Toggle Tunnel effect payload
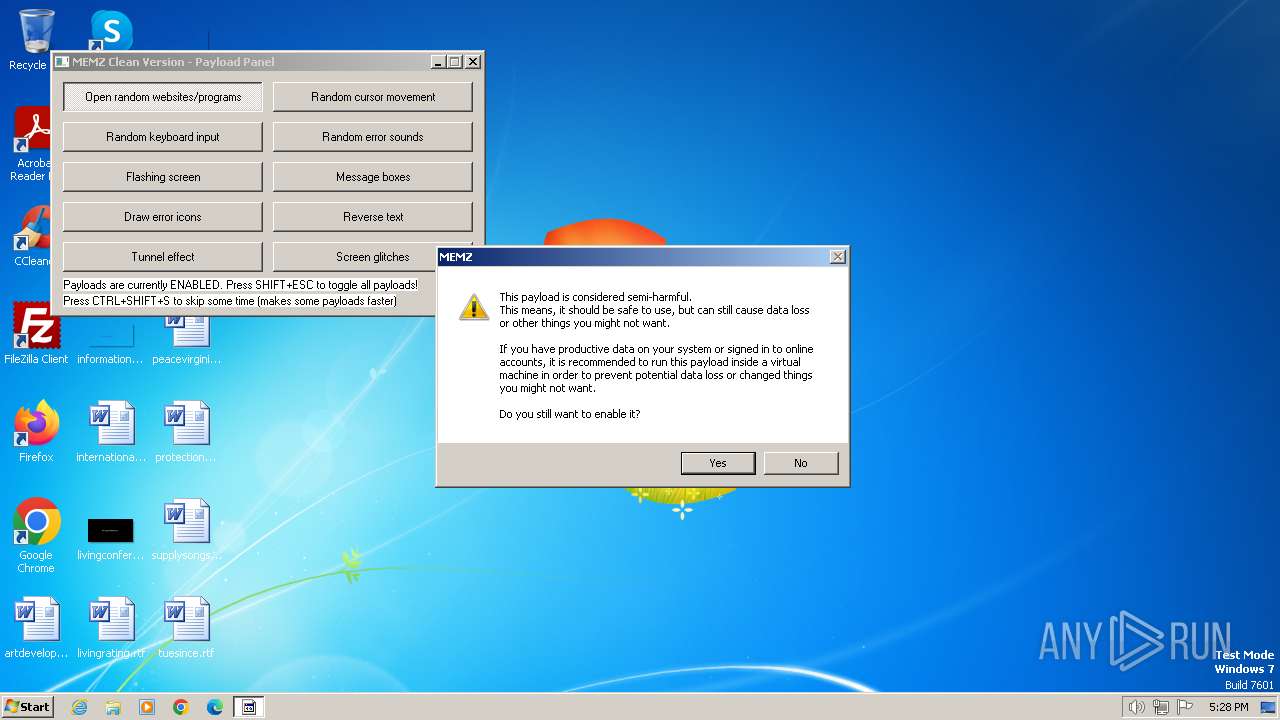Screen dimensions: 1280x720 tap(163, 257)
